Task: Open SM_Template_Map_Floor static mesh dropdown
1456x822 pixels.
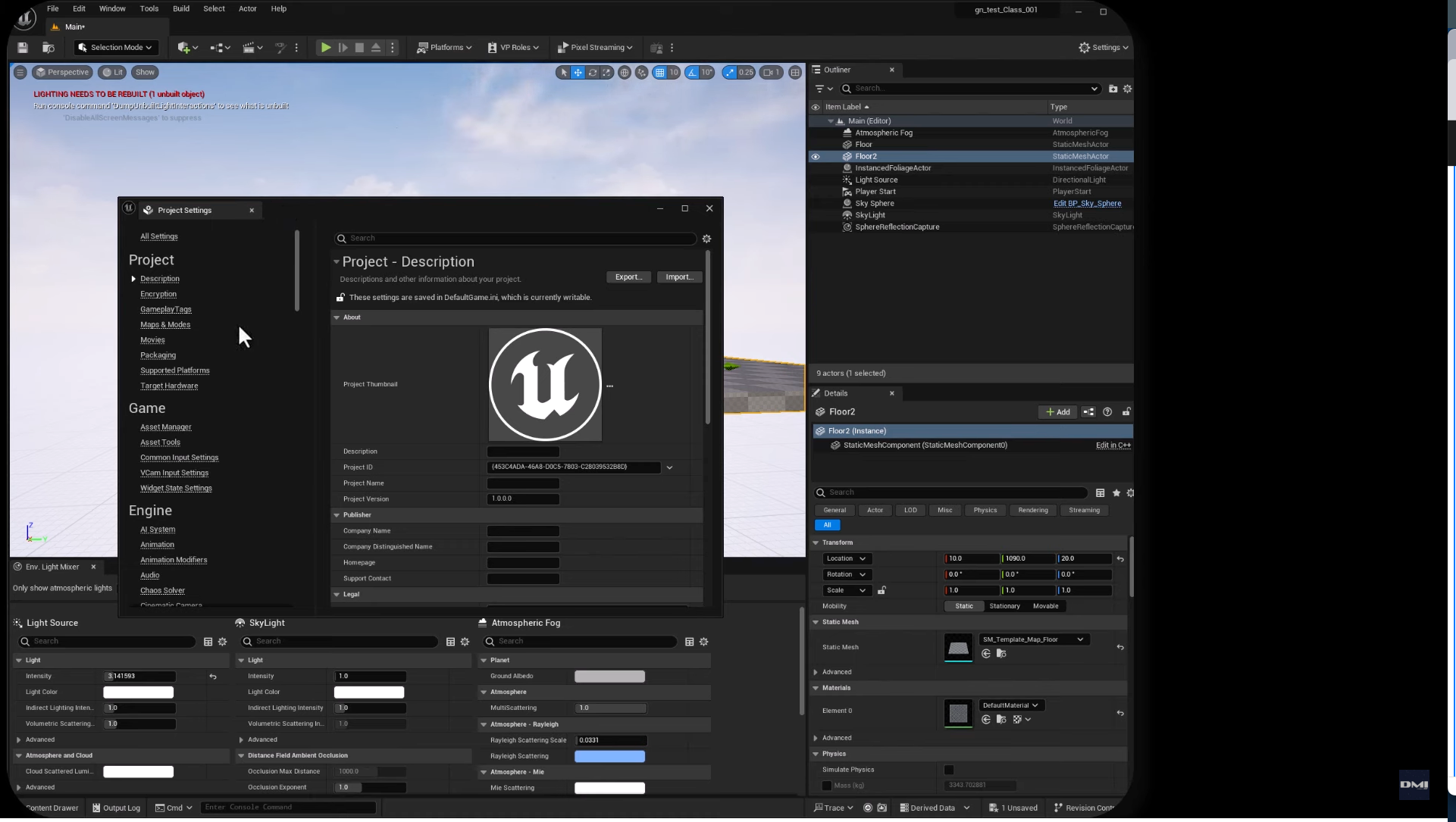Action: (x=1033, y=639)
